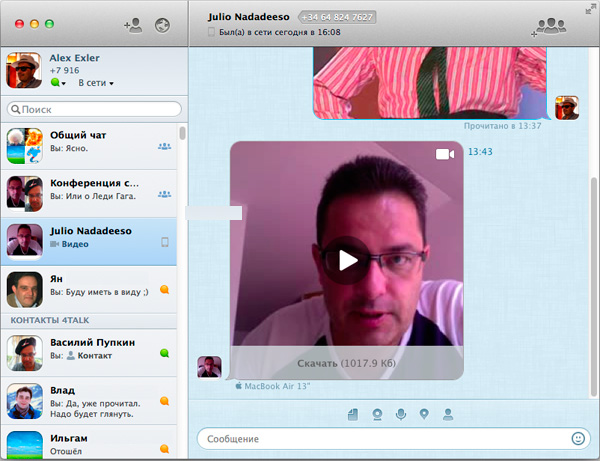Click the webcam video message icon
This screenshot has width=600, height=461.
377,414
